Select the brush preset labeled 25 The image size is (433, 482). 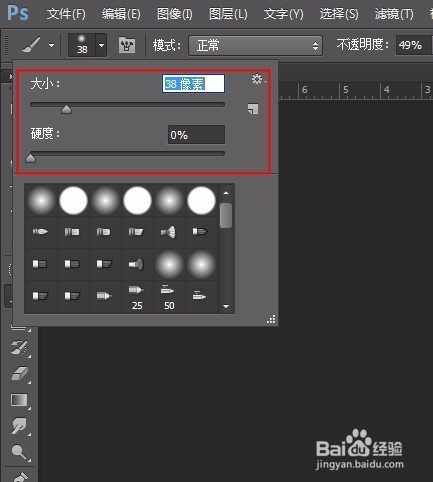pos(137,297)
